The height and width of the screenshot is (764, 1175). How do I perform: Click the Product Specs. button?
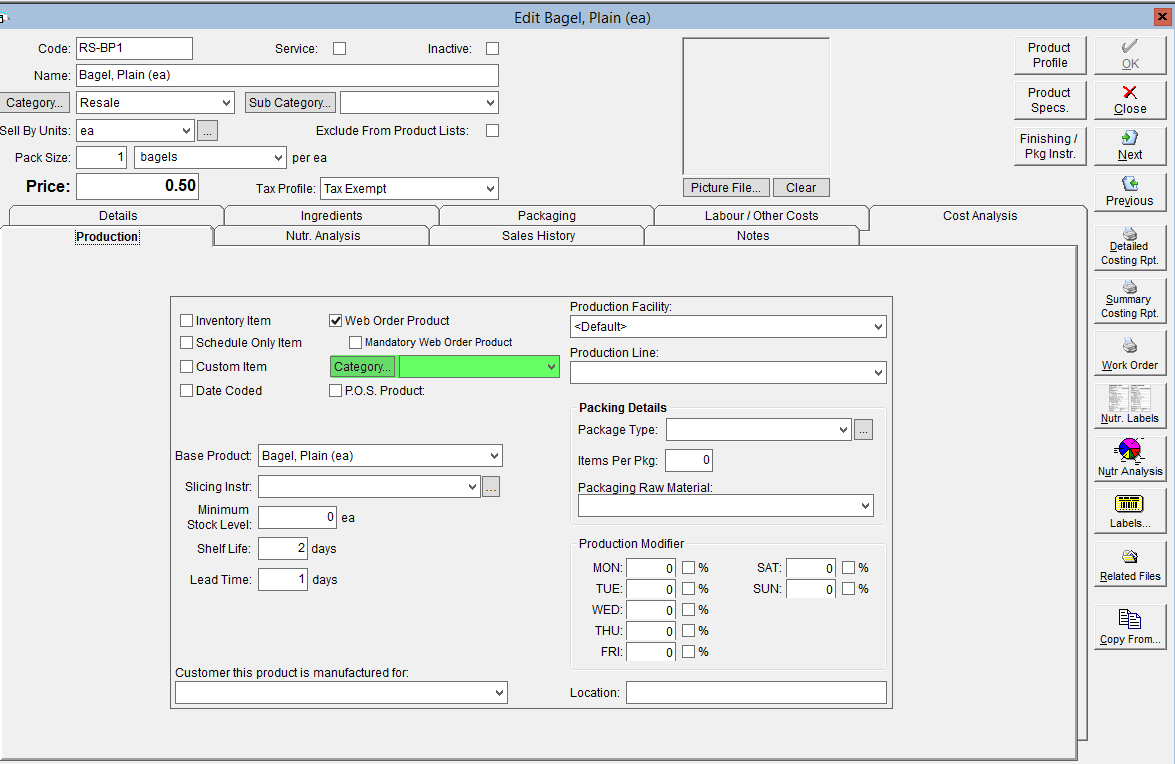[1050, 100]
